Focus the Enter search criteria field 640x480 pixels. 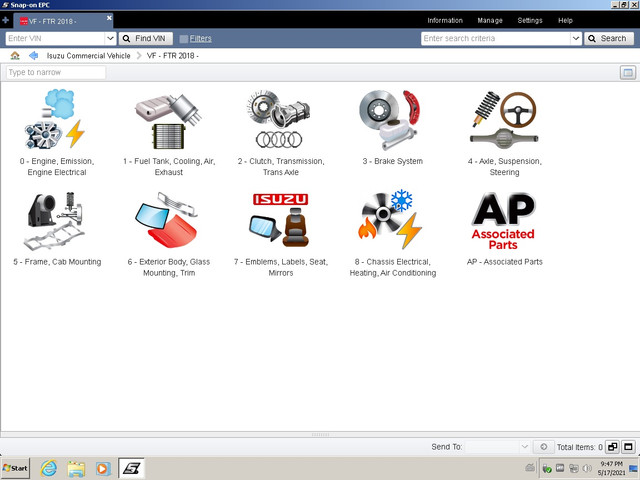pos(496,38)
